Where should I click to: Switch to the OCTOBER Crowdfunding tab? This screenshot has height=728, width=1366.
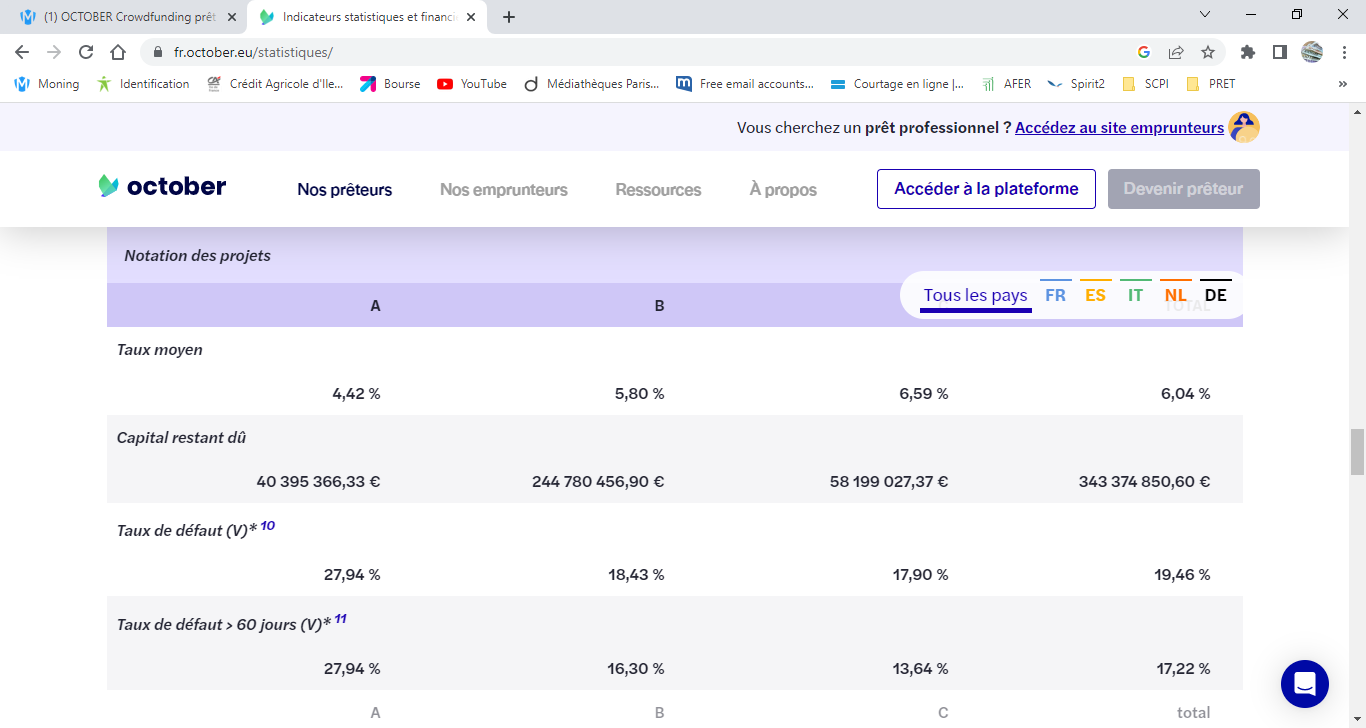(128, 17)
